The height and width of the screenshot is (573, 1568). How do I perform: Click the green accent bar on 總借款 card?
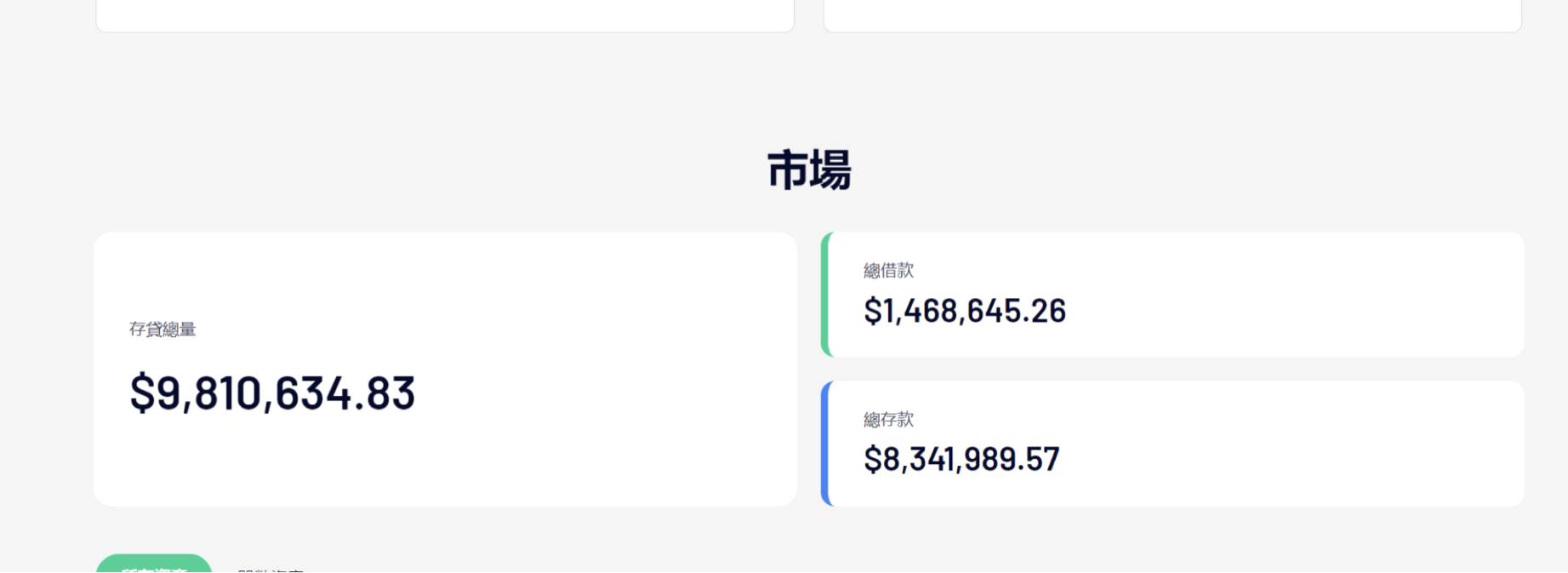[x=825, y=295]
